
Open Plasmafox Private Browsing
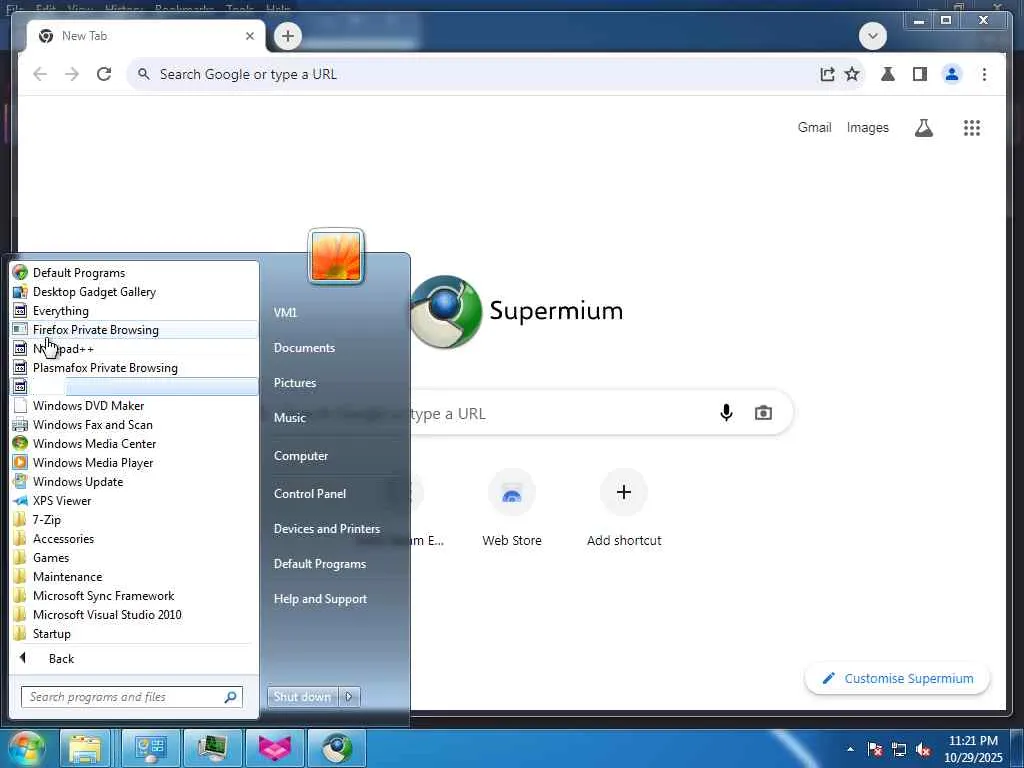point(134,368)
